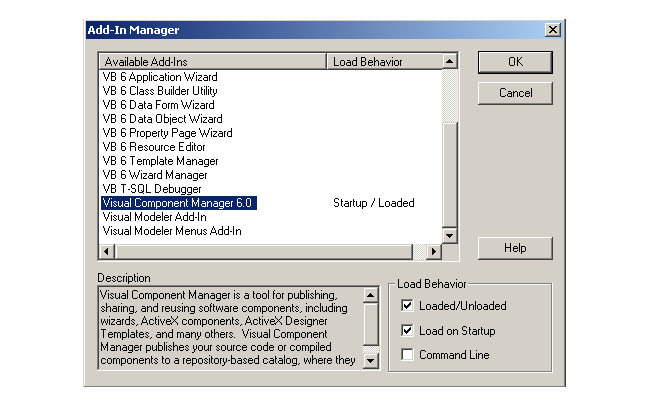Select VB 6 Wizard Manager add-in
Image resolution: width=650 pixels, height=412 pixels.
155,175
